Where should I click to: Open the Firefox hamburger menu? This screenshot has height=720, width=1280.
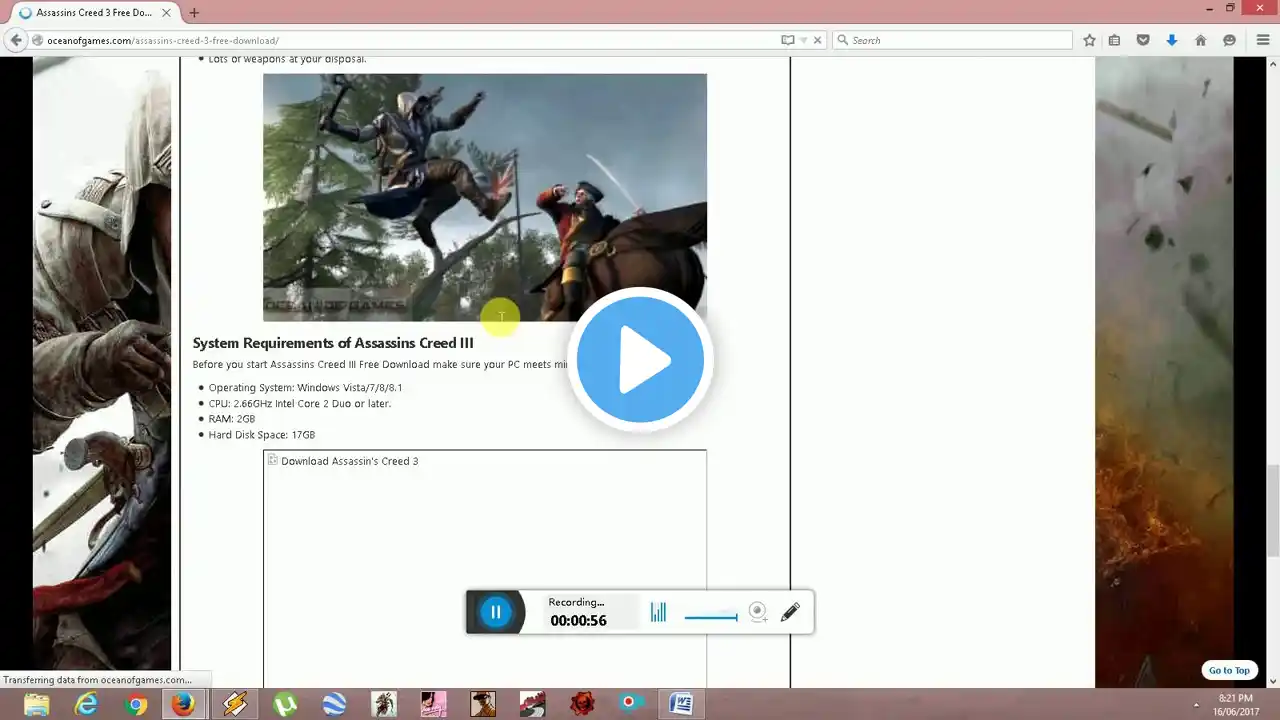[1264, 40]
